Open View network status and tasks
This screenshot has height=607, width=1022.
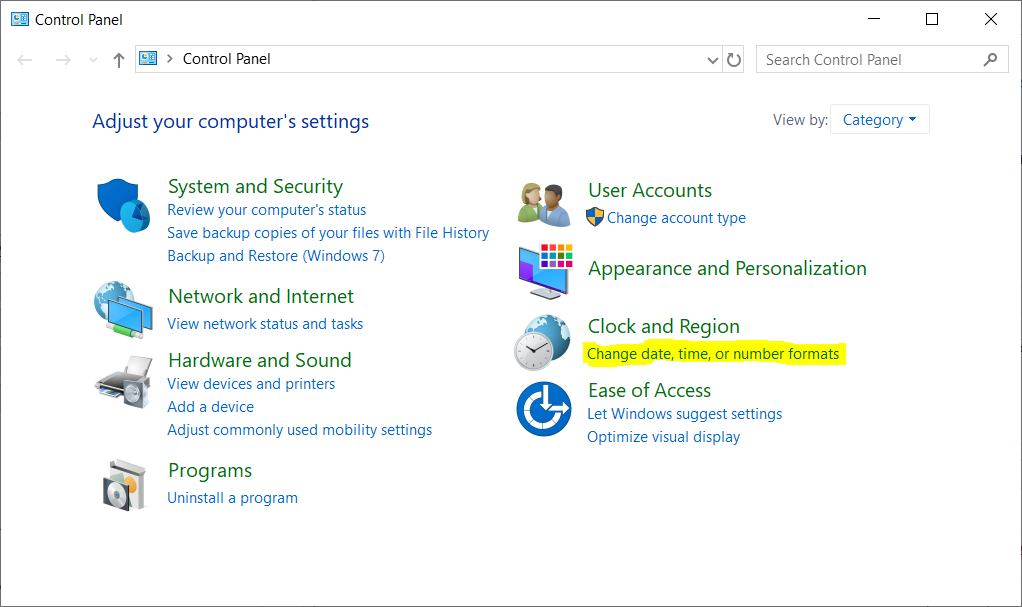click(265, 324)
